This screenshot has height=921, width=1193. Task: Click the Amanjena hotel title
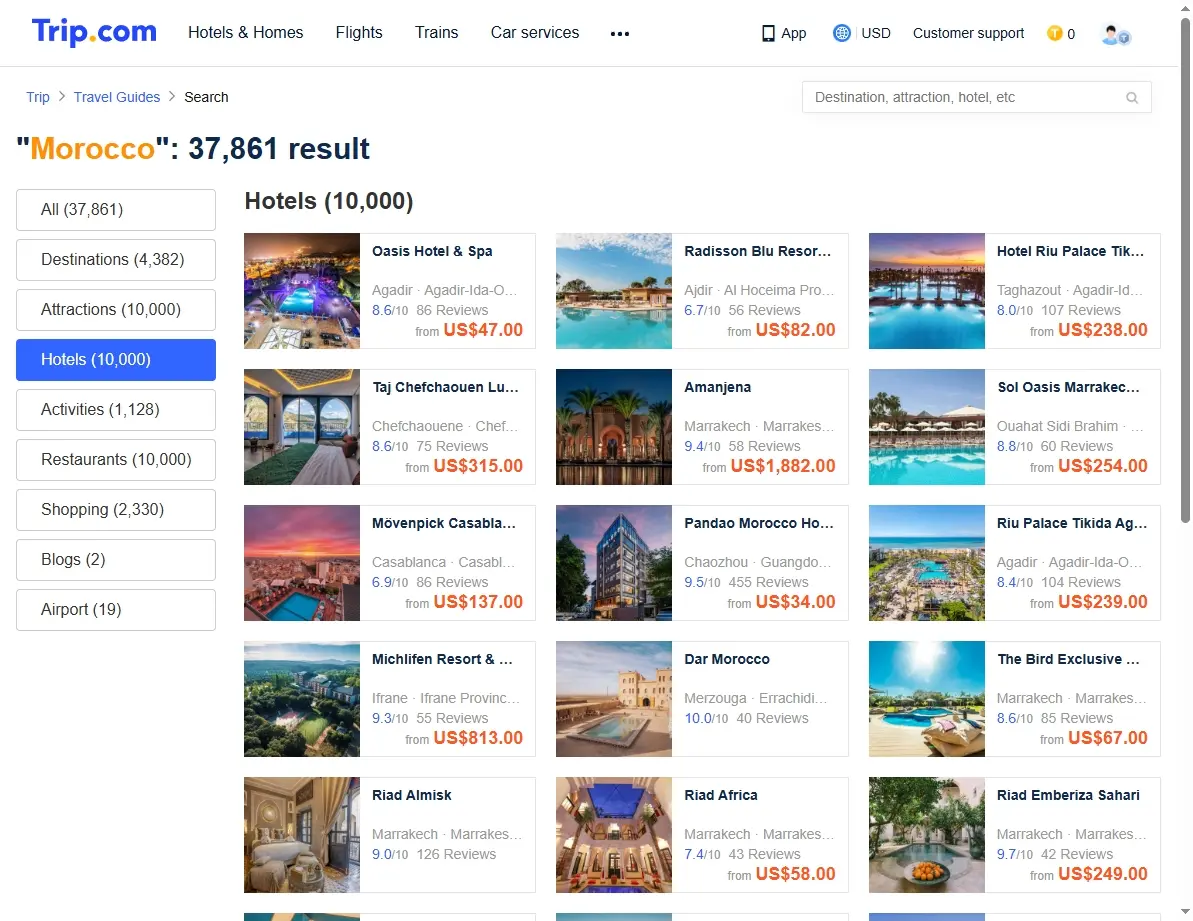(717, 387)
